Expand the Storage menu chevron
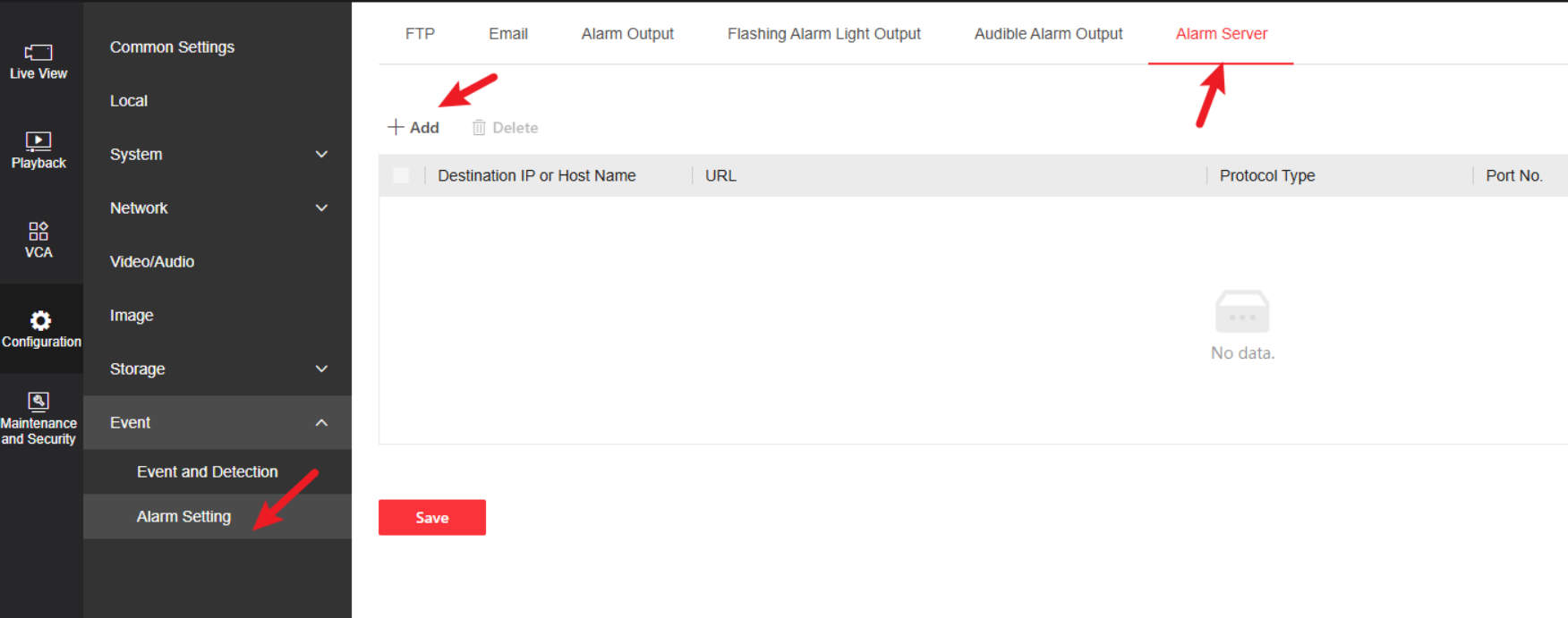This screenshot has height=618, width=1568. point(321,369)
